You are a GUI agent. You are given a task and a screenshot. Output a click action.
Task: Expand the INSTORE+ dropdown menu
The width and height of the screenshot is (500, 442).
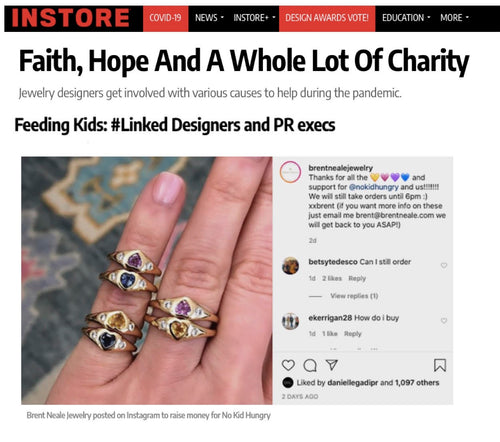click(x=254, y=18)
